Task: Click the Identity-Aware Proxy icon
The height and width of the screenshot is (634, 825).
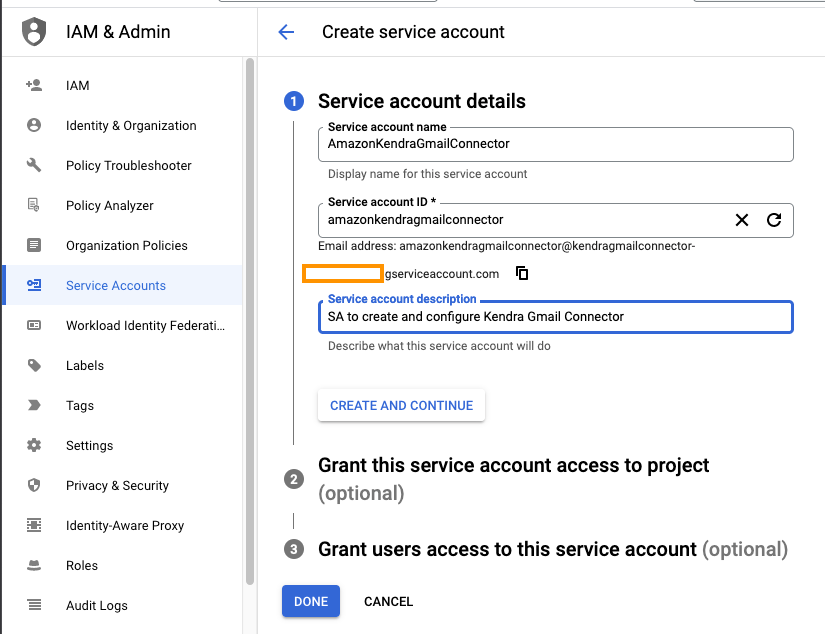Action: point(34,525)
